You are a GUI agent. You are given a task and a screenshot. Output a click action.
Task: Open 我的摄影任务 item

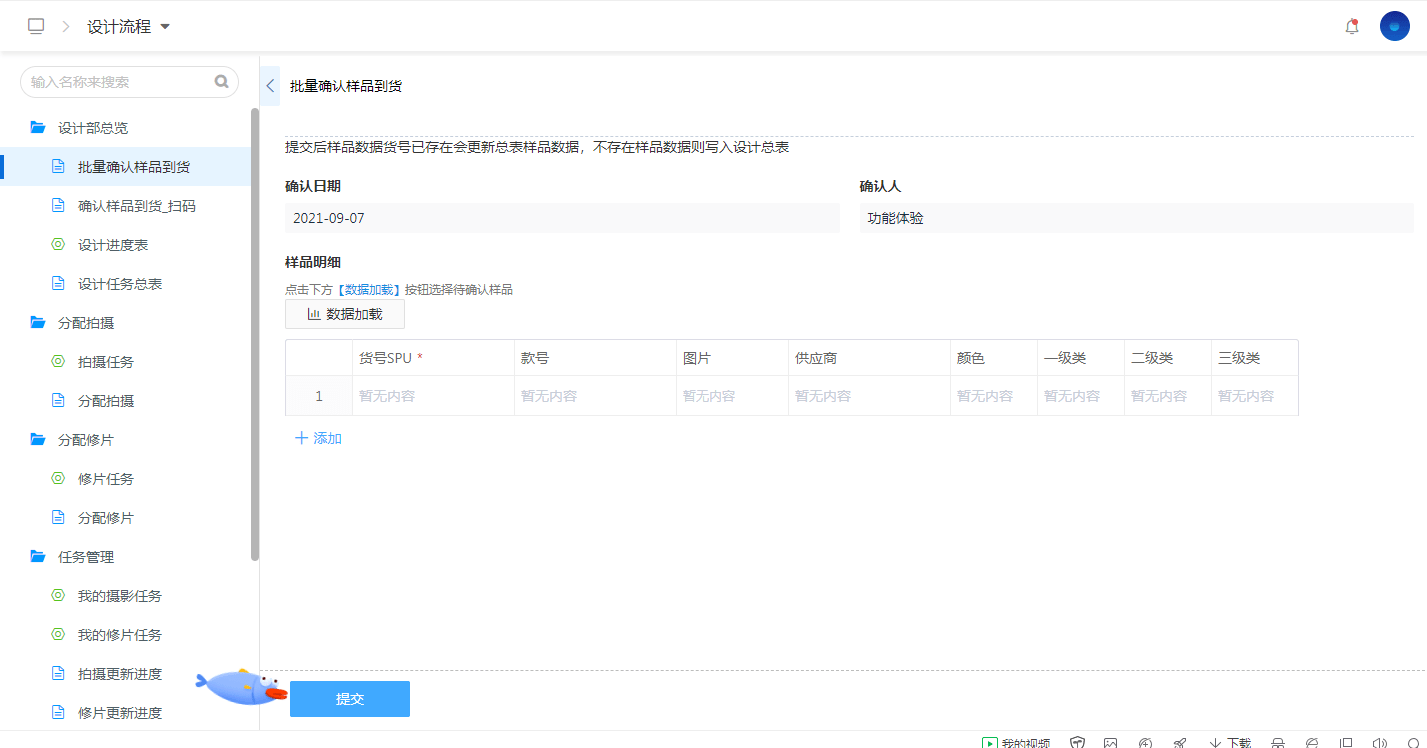[119, 596]
